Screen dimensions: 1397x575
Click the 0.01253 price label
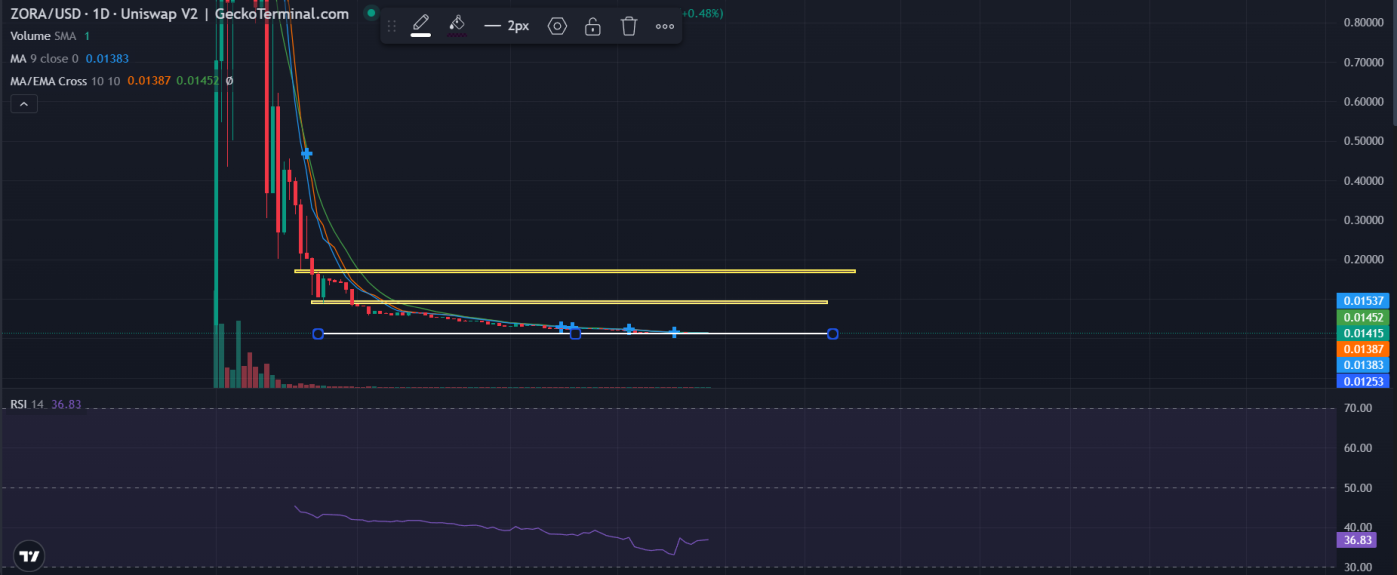[1364, 381]
